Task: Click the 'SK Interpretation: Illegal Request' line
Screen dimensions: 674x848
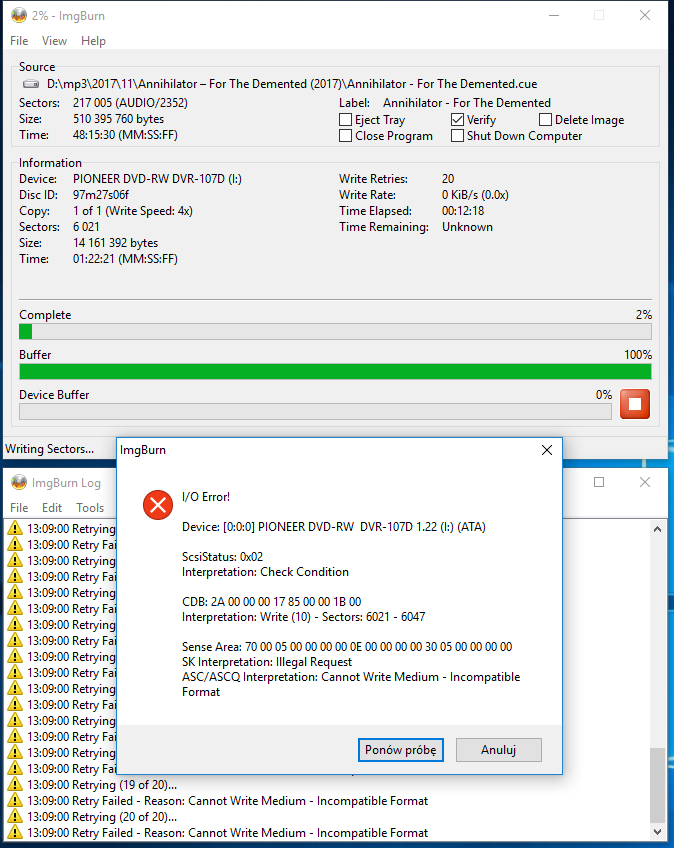Action: point(267,662)
